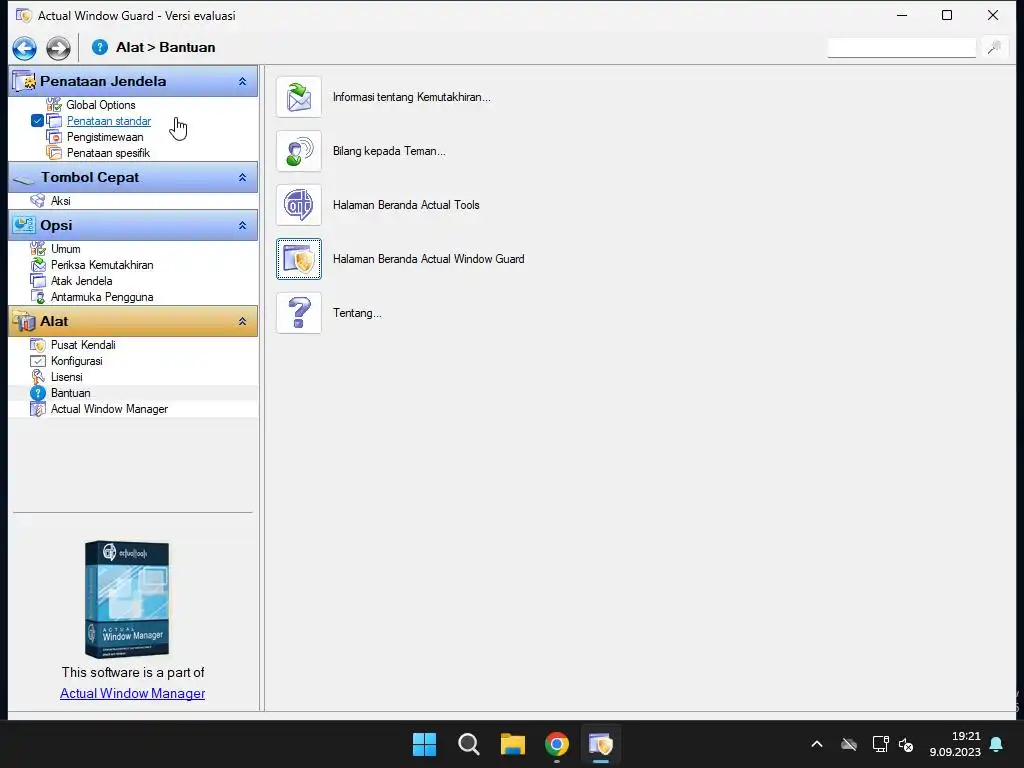Viewport: 1024px width, 768px height.
Task: Click the Alat header title
Action: click(x=54, y=321)
